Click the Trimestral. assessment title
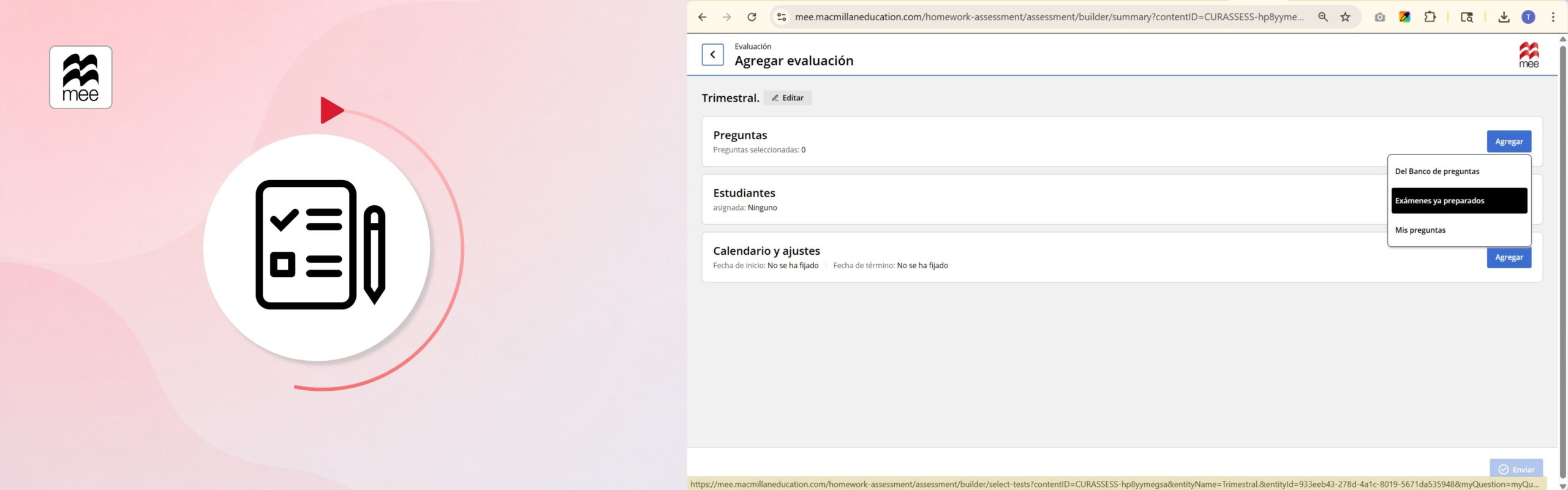The image size is (1568, 490). [x=730, y=98]
